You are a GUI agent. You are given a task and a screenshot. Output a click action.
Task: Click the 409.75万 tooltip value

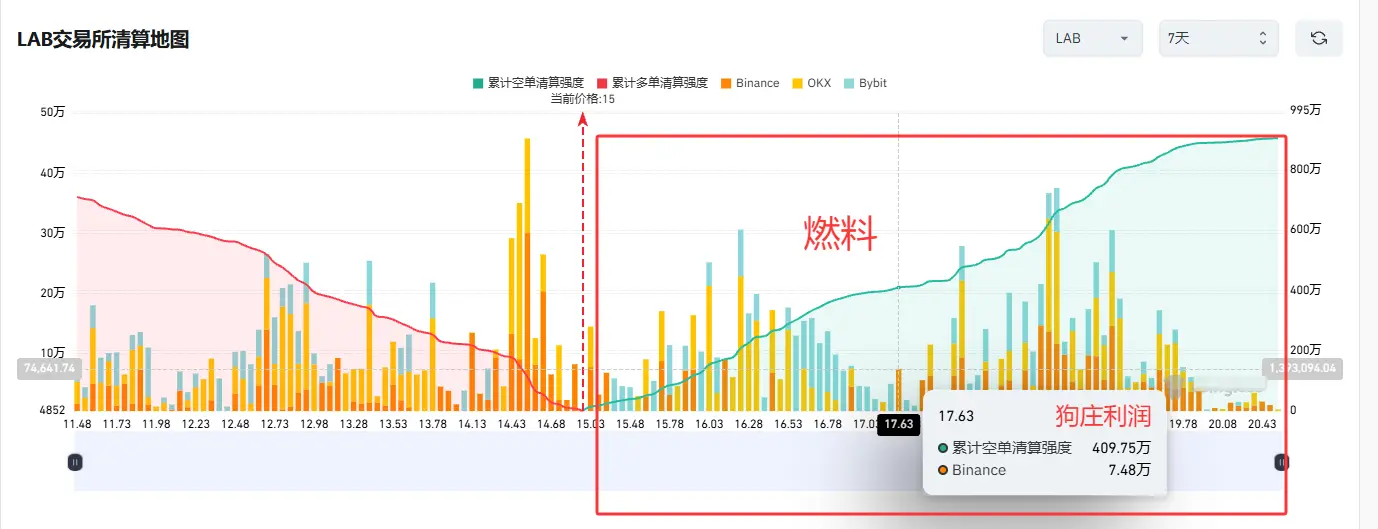click(x=1123, y=448)
